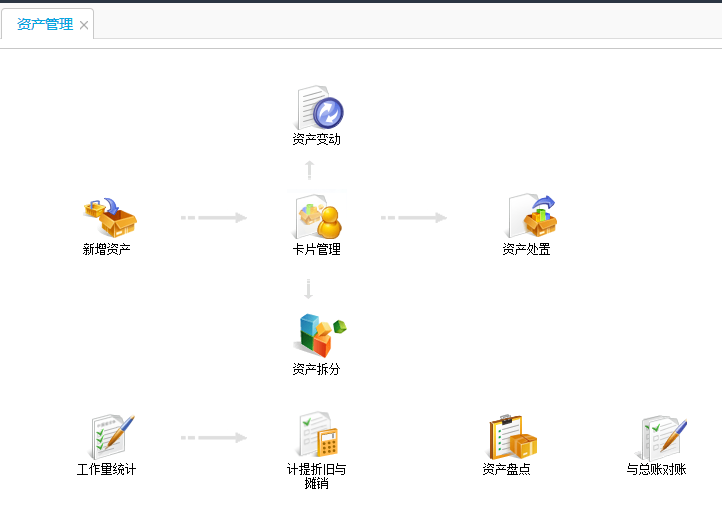
Task: Click the 资产变动 text label
Action: 317,140
